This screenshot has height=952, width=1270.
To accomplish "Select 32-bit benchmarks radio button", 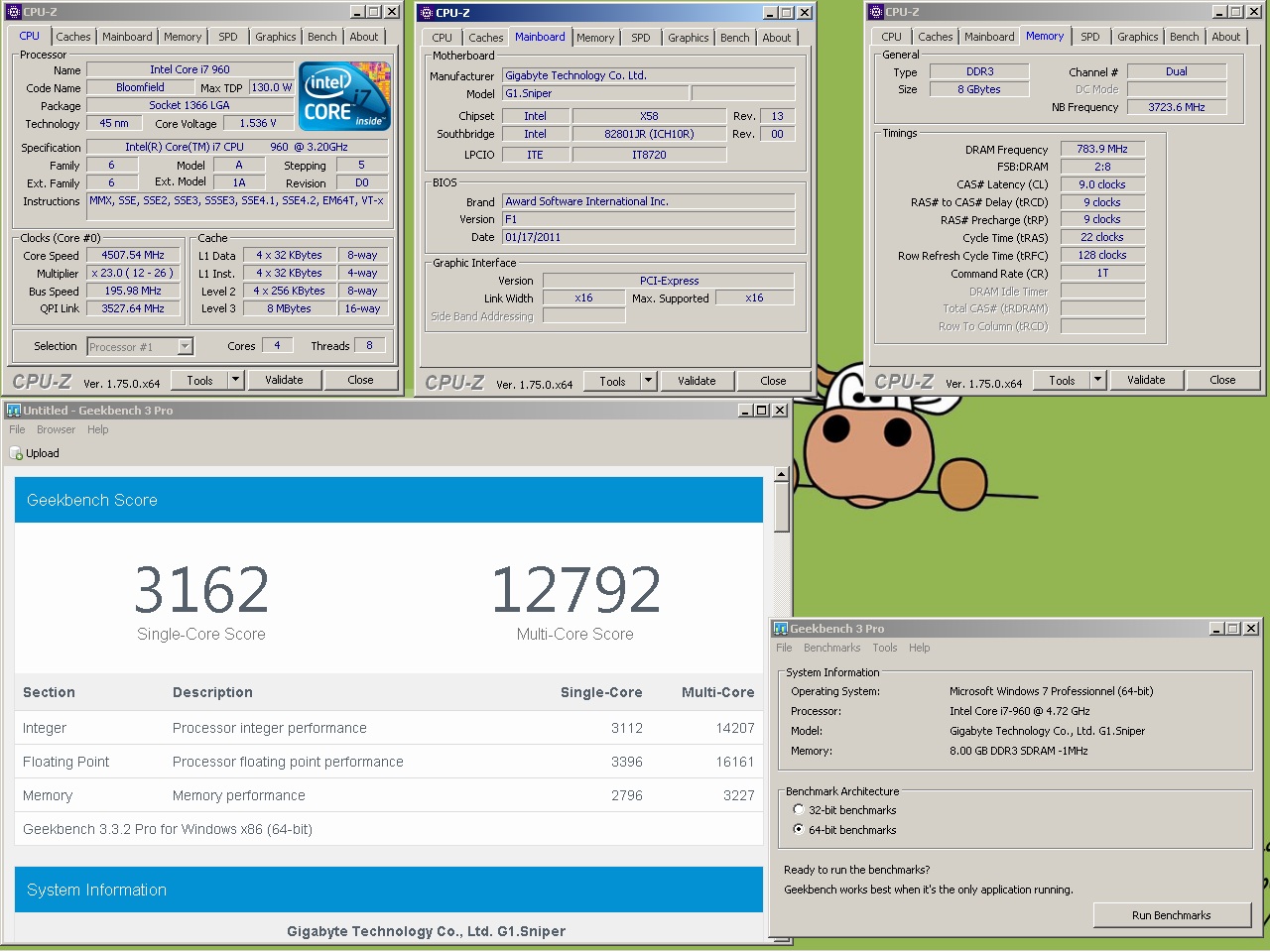I will tap(799, 810).
